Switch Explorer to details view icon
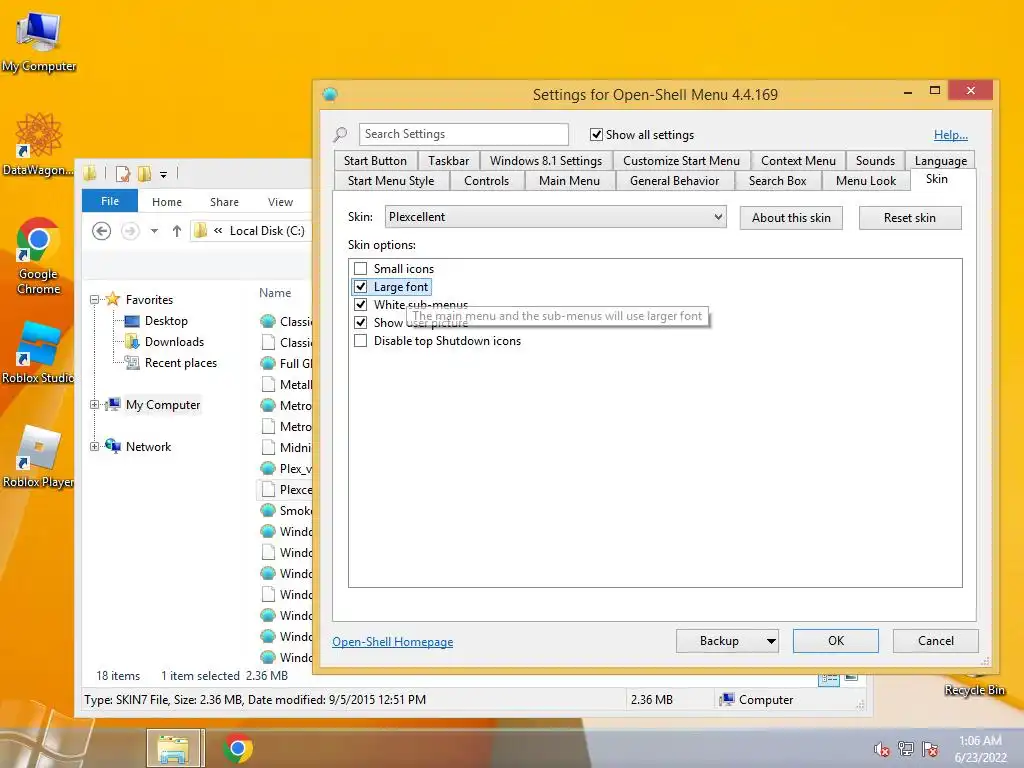The width and height of the screenshot is (1024, 768). [829, 679]
